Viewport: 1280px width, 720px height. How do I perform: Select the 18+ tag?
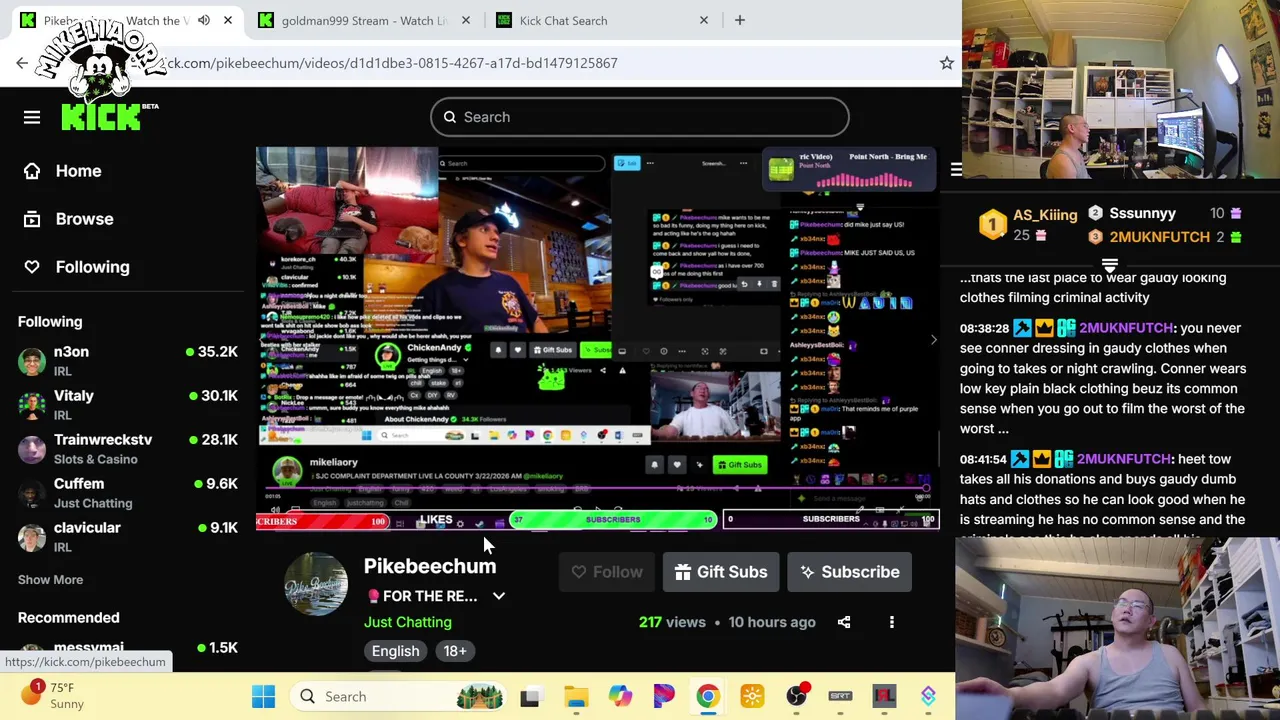coord(455,651)
